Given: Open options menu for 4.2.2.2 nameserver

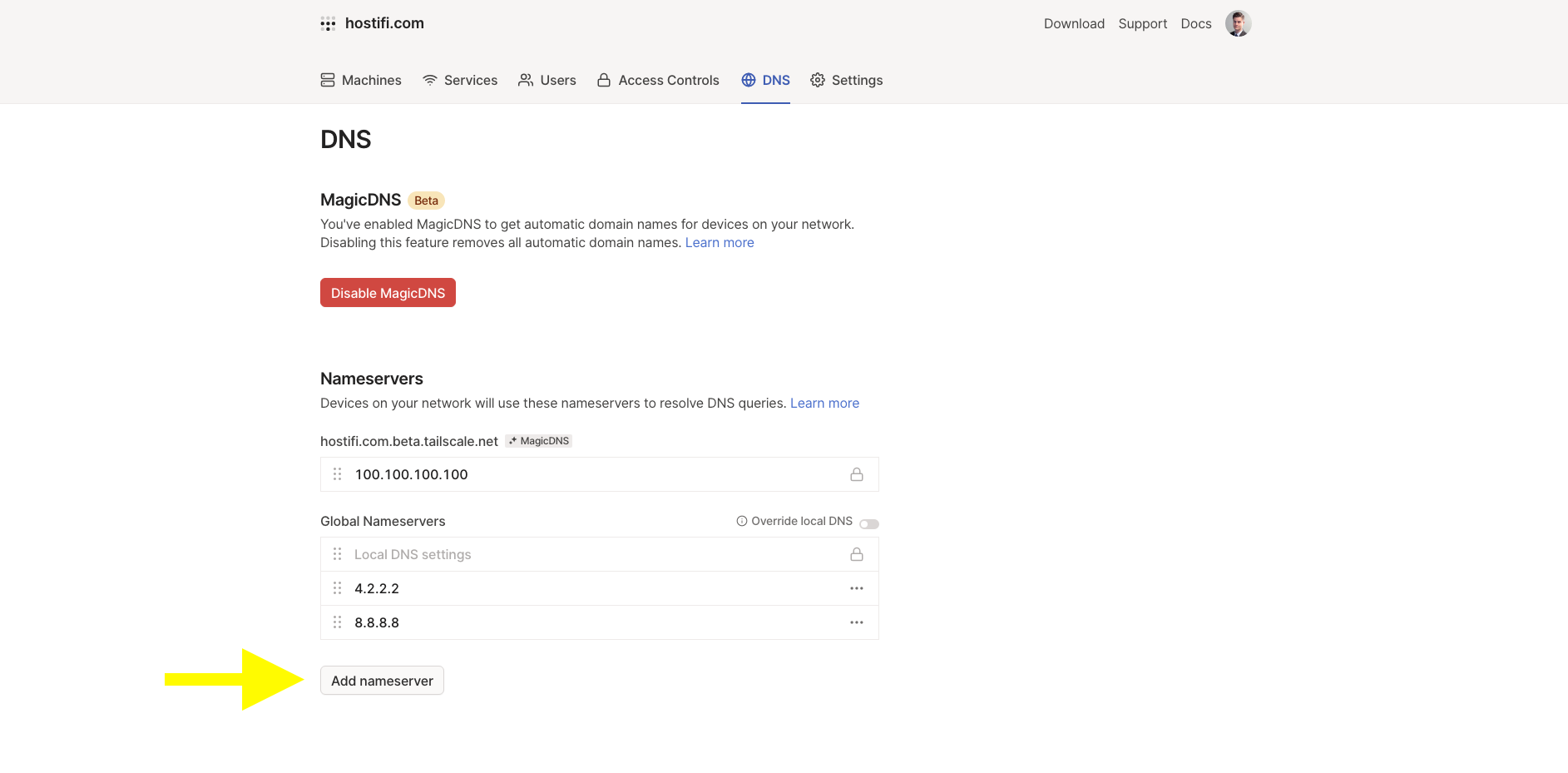Looking at the screenshot, I should (857, 588).
